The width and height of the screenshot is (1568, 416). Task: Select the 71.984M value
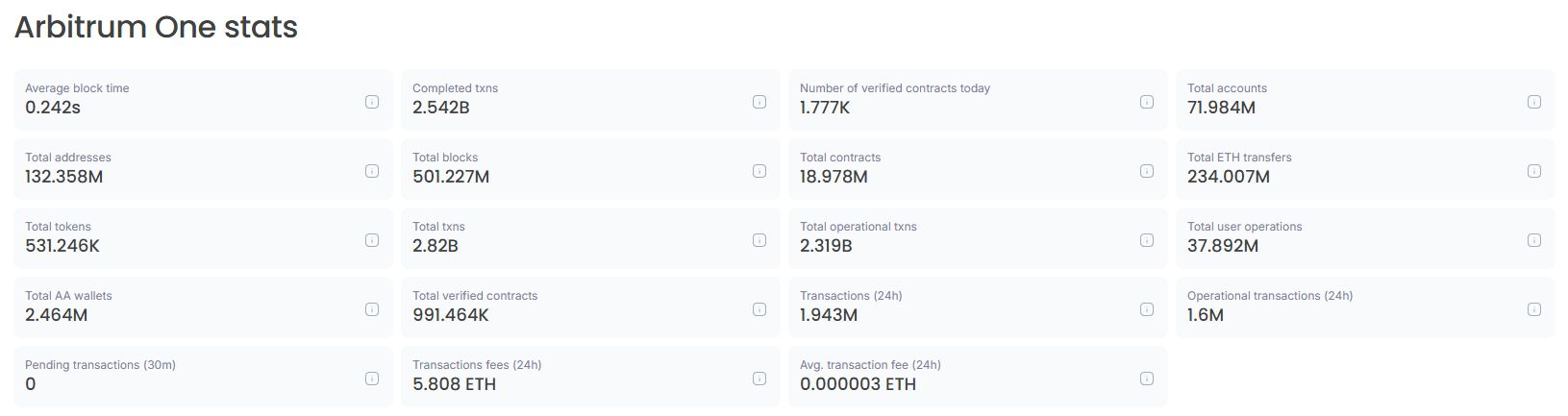(1221, 108)
